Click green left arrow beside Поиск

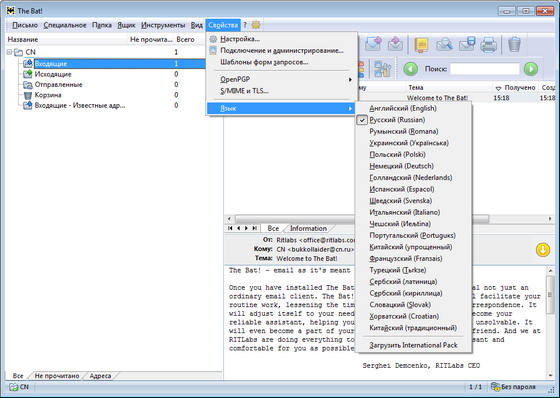click(411, 69)
